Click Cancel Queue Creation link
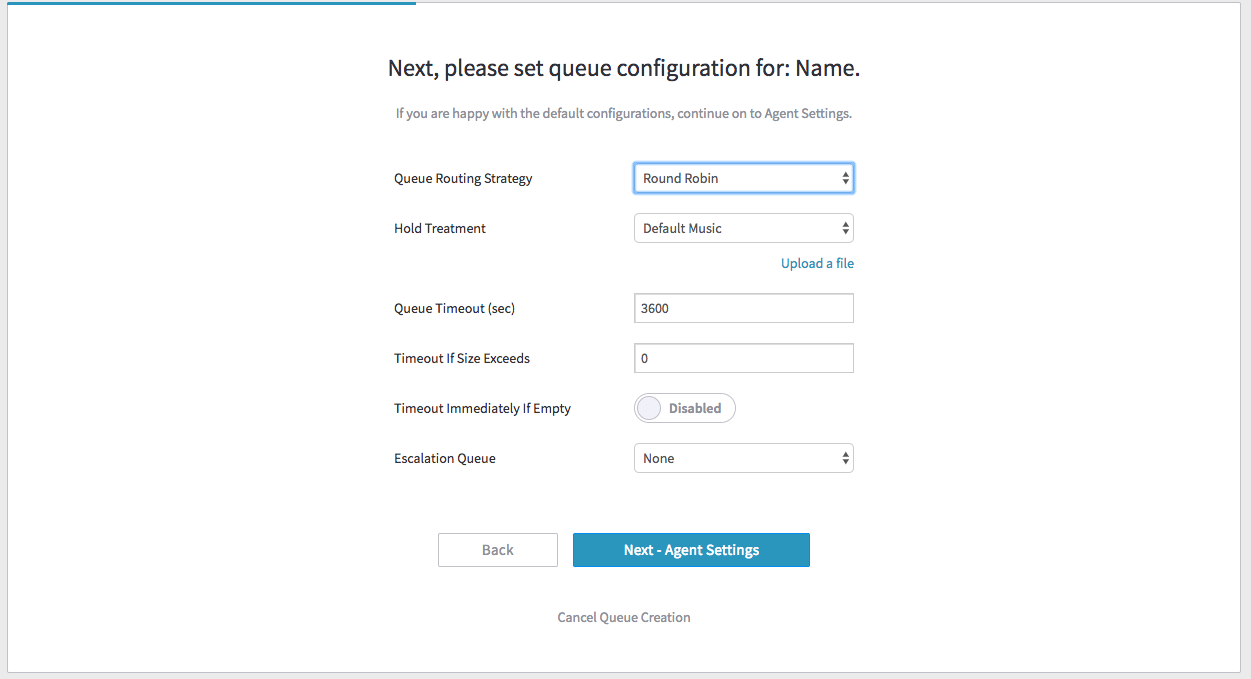This screenshot has height=679, width=1251. 624,617
